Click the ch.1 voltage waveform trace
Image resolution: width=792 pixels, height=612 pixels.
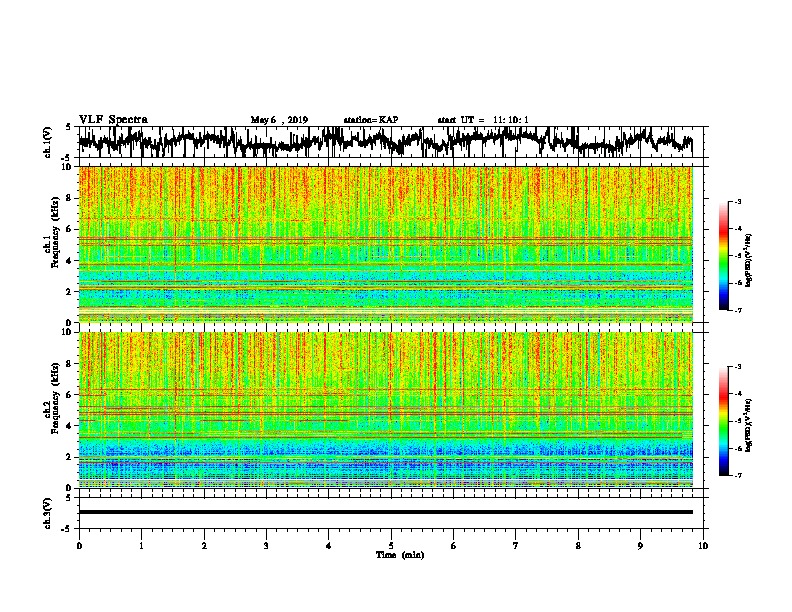[x=385, y=142]
